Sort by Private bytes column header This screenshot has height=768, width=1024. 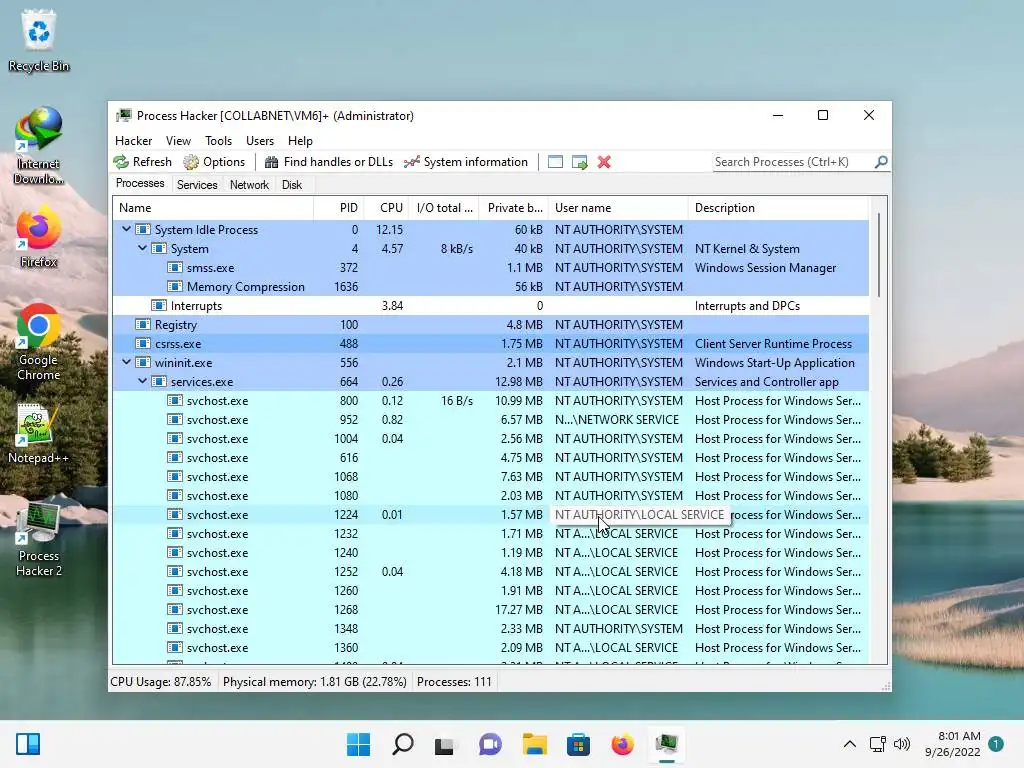tap(514, 208)
